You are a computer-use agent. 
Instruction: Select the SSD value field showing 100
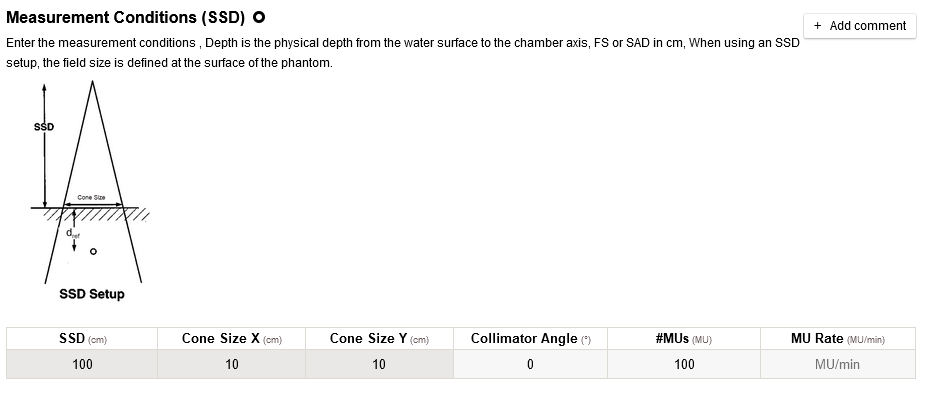(x=82, y=364)
